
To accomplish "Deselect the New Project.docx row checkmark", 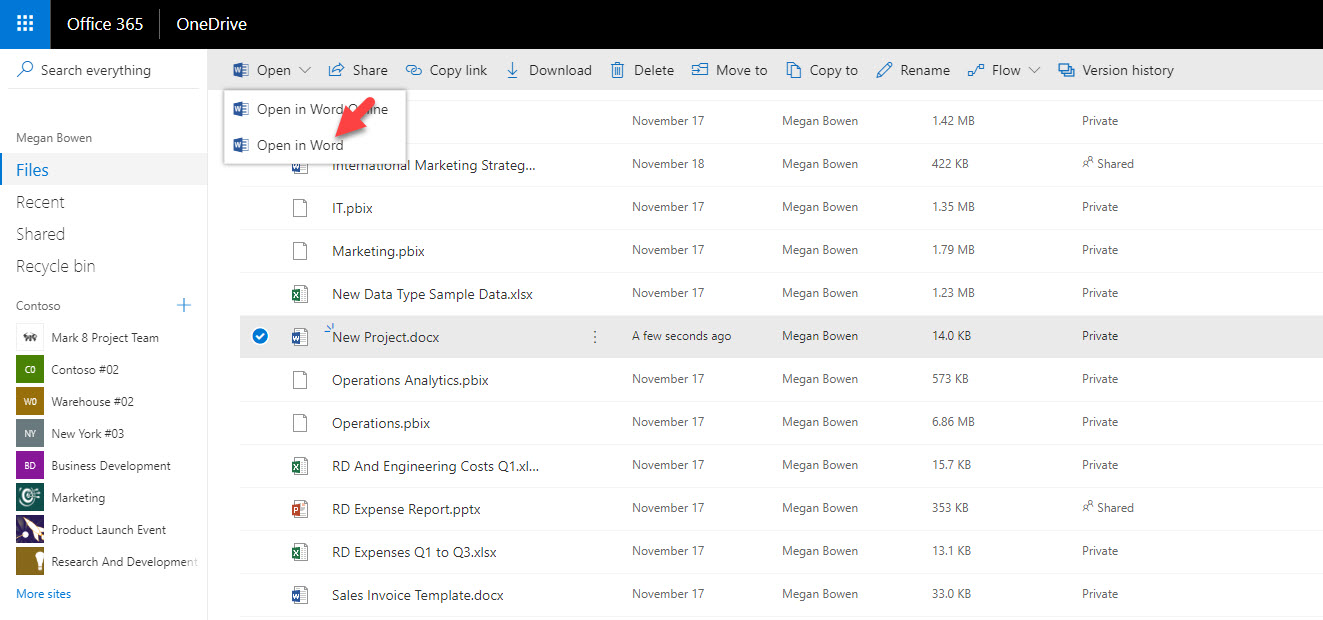I will pyautogui.click(x=260, y=336).
